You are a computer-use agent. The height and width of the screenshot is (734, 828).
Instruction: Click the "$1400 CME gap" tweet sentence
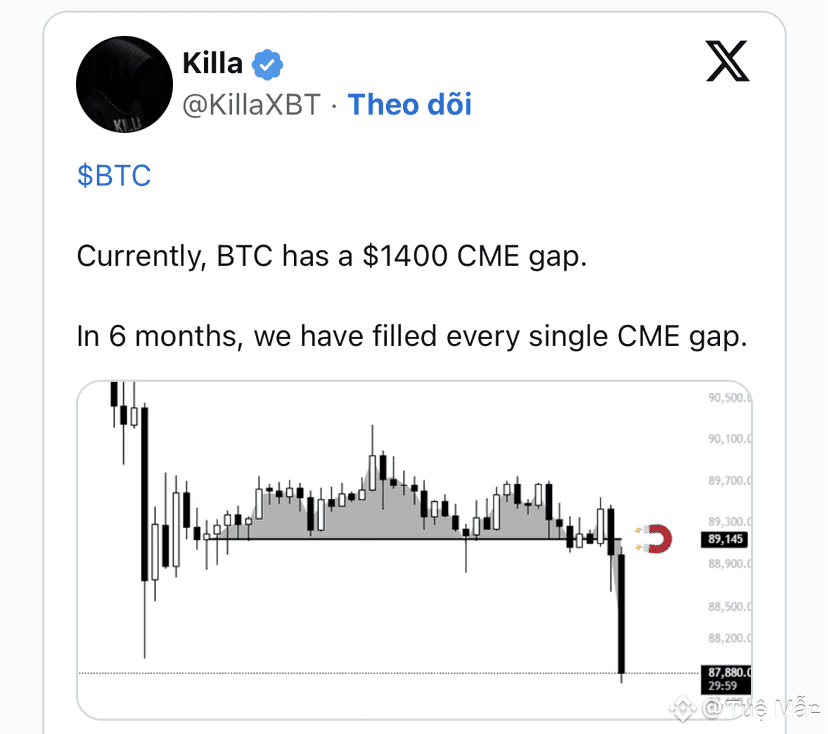[x=331, y=257]
